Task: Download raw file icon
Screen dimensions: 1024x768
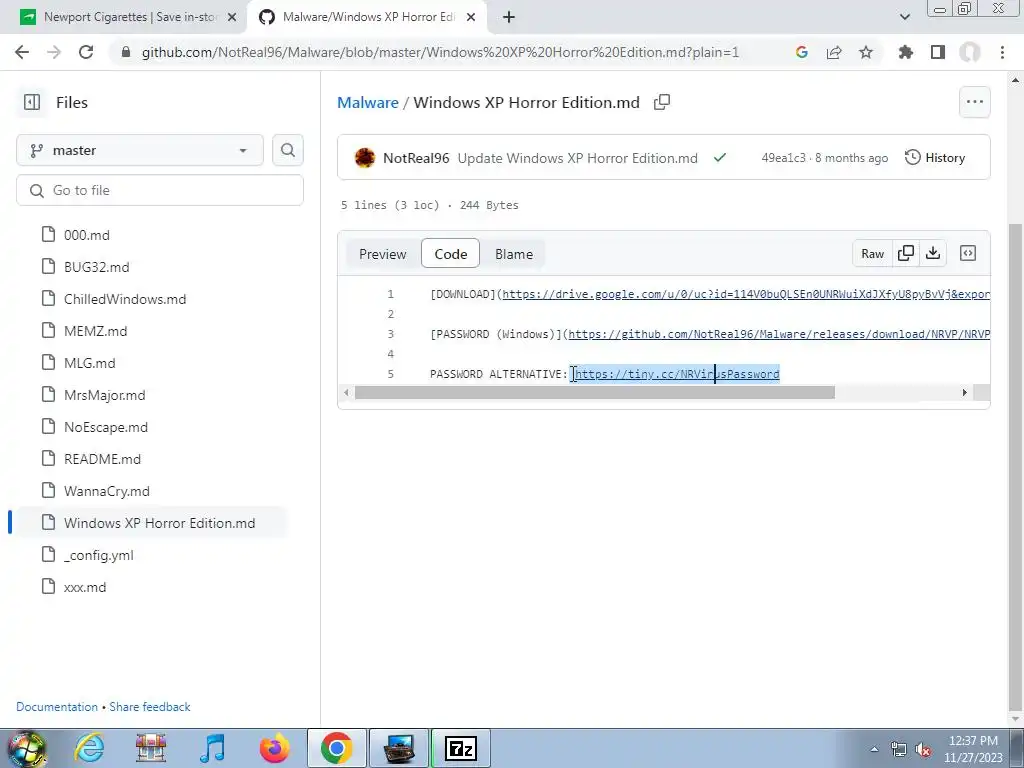Action: 933,253
